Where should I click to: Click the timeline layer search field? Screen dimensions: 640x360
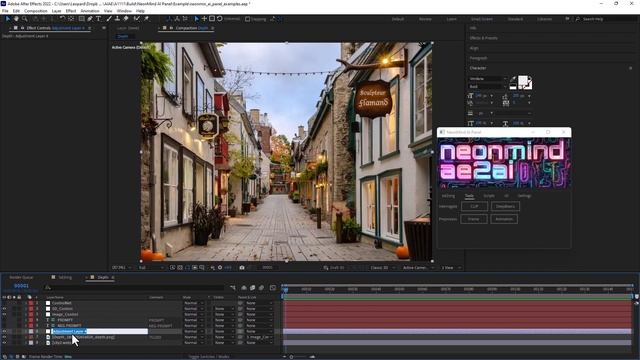tap(135, 288)
